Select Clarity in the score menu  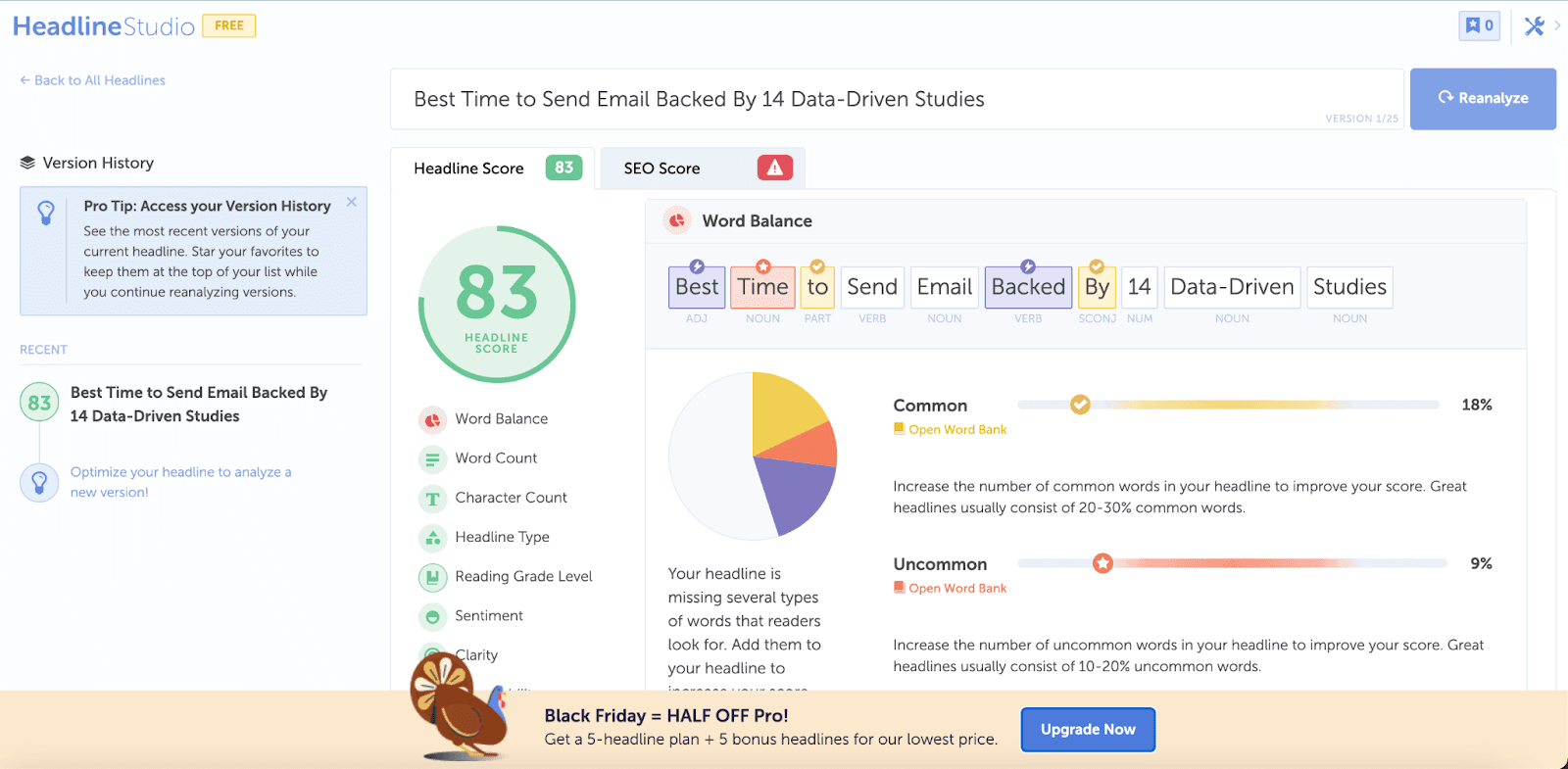[476, 654]
